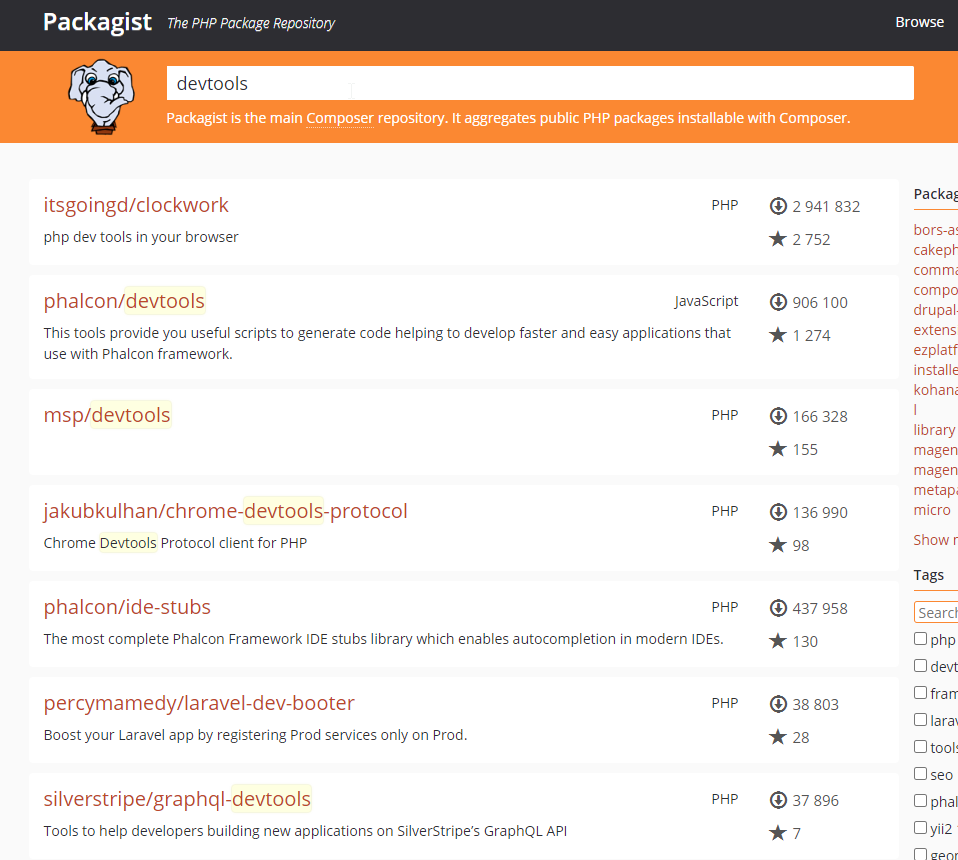The image size is (958, 860).
Task: Check the php tag checkbox
Action: click(920, 638)
